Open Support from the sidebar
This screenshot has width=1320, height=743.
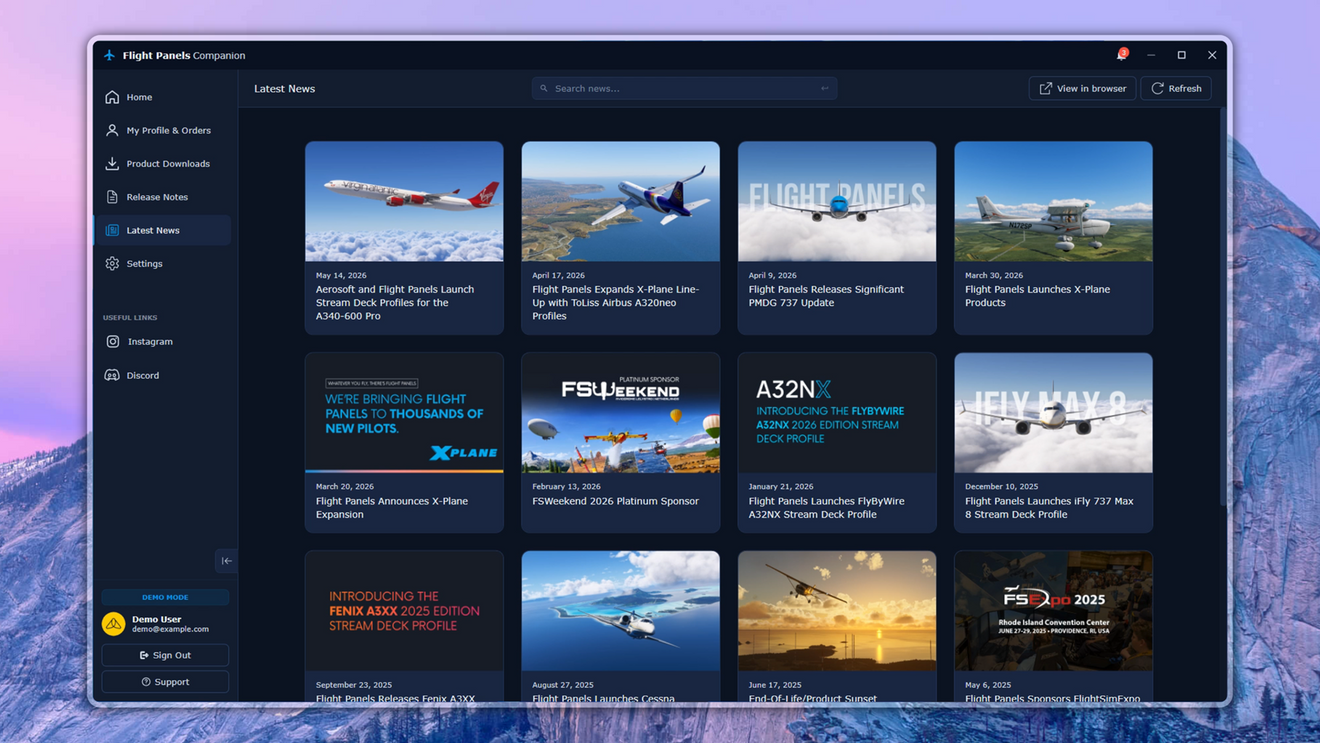click(x=165, y=682)
